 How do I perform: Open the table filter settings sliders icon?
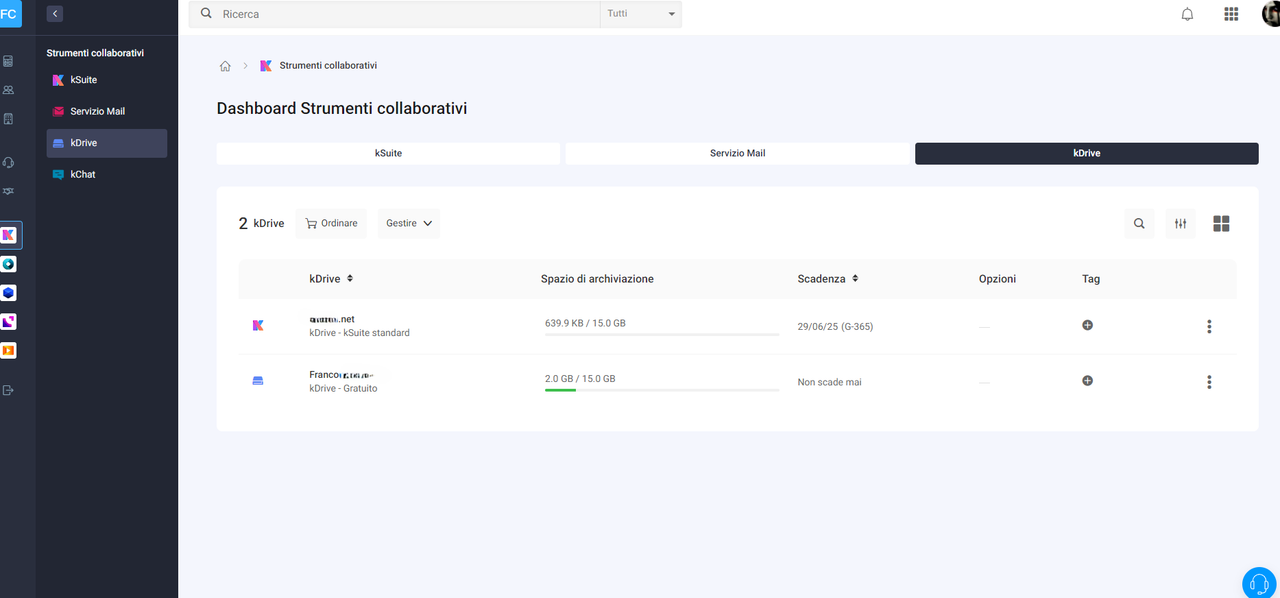(x=1181, y=224)
